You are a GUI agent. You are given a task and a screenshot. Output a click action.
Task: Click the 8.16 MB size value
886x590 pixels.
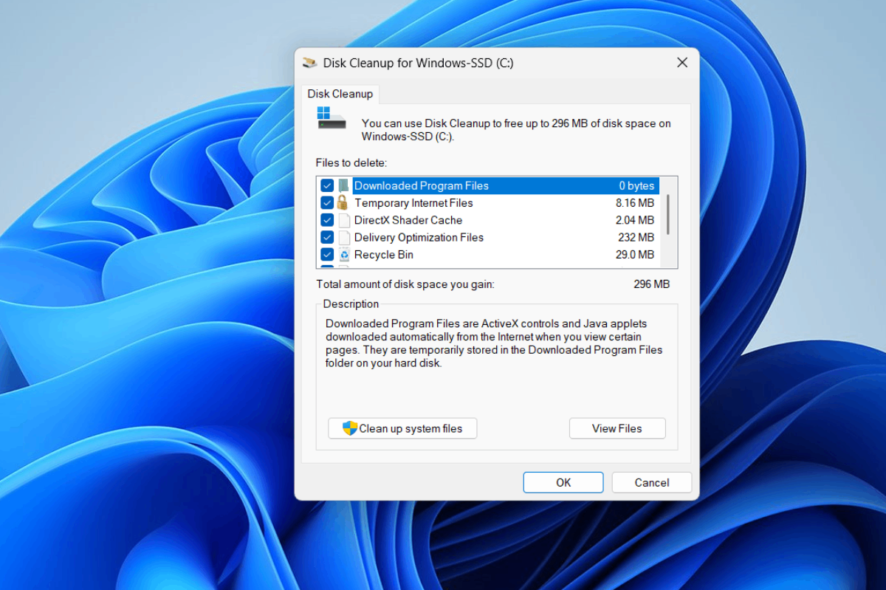[635, 203]
